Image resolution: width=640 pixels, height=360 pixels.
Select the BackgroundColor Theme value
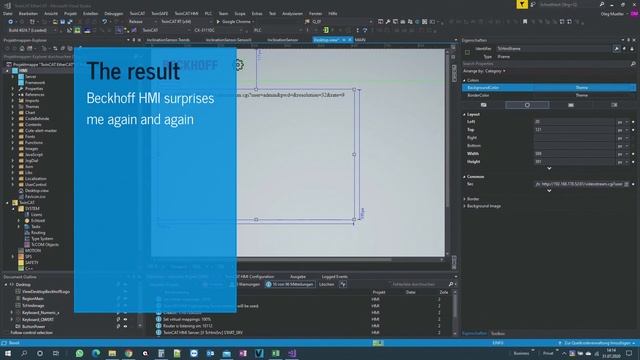coord(582,88)
